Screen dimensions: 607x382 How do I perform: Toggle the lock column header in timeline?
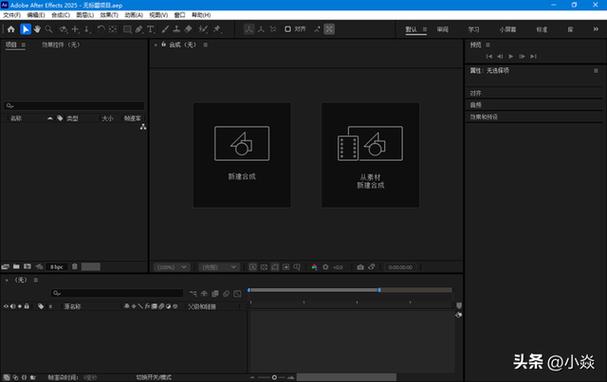[x=27, y=306]
